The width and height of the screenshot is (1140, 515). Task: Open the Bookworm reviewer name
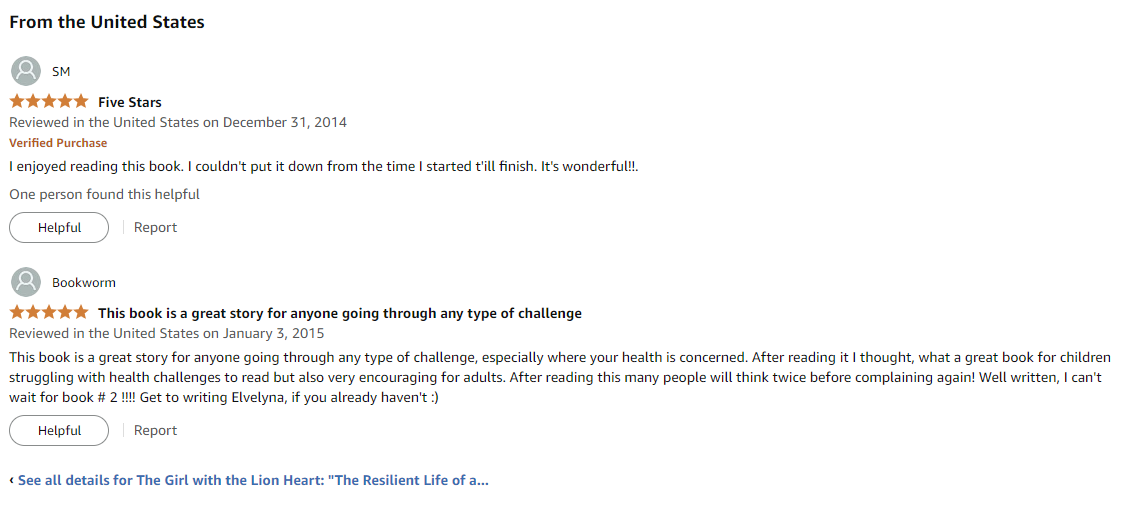tap(84, 282)
